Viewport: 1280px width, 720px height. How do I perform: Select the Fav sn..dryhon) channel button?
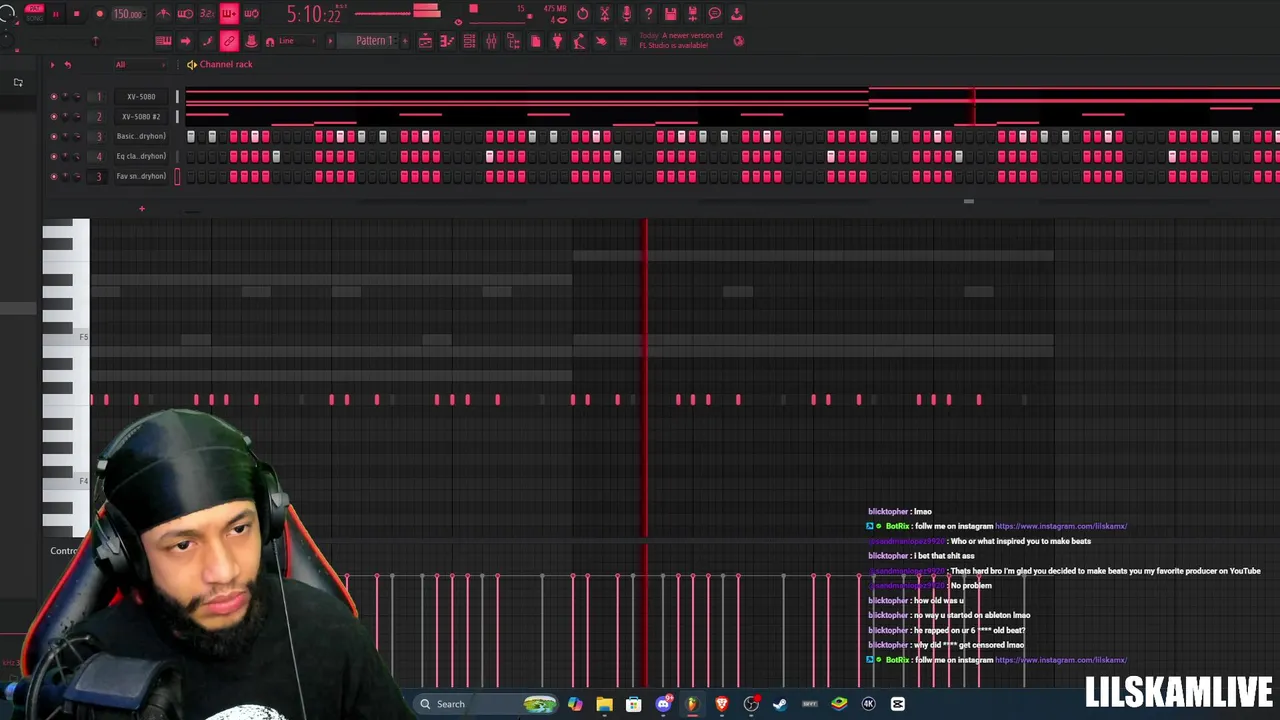(140, 177)
